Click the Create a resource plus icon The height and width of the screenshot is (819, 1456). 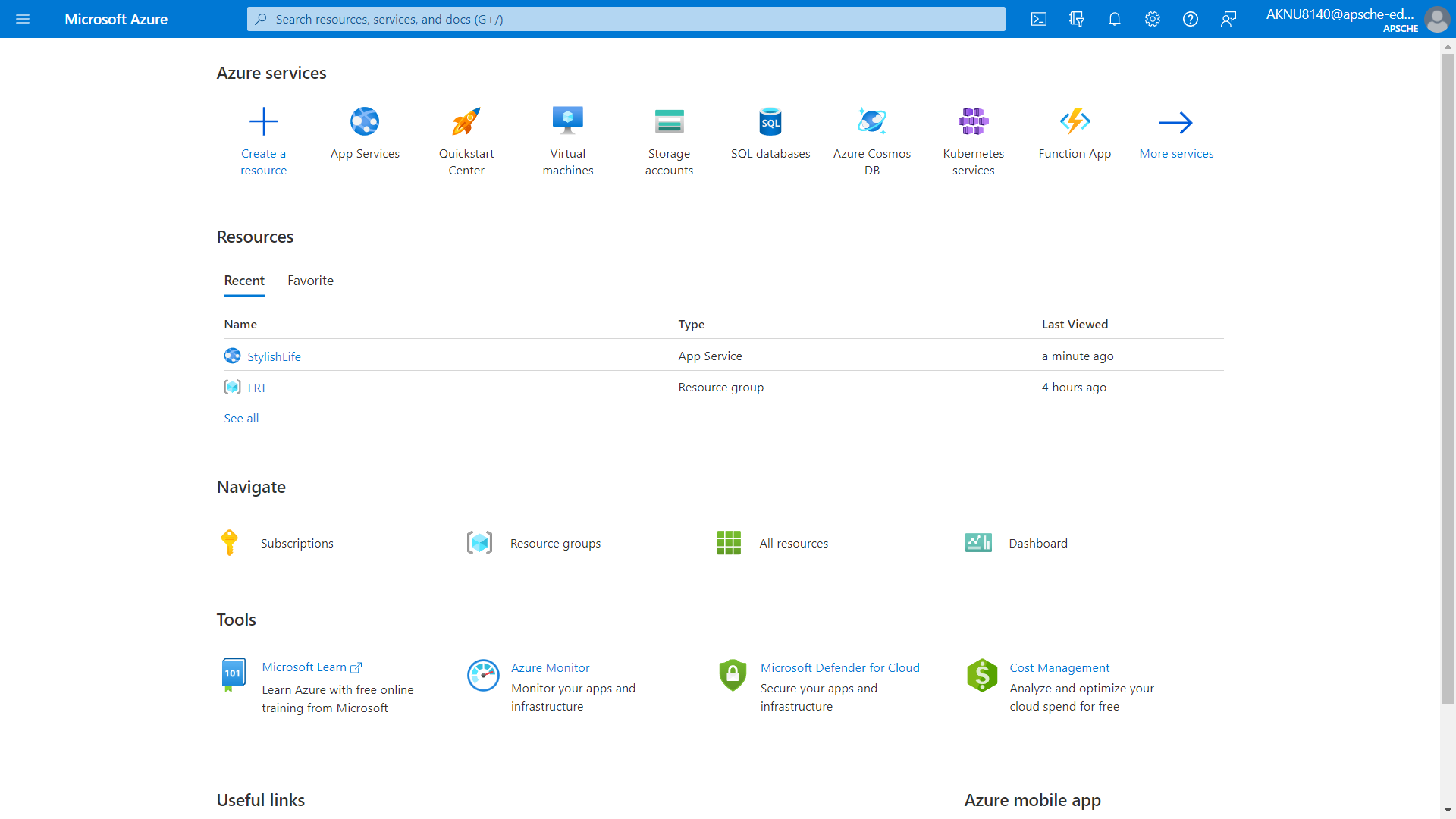[x=263, y=121]
